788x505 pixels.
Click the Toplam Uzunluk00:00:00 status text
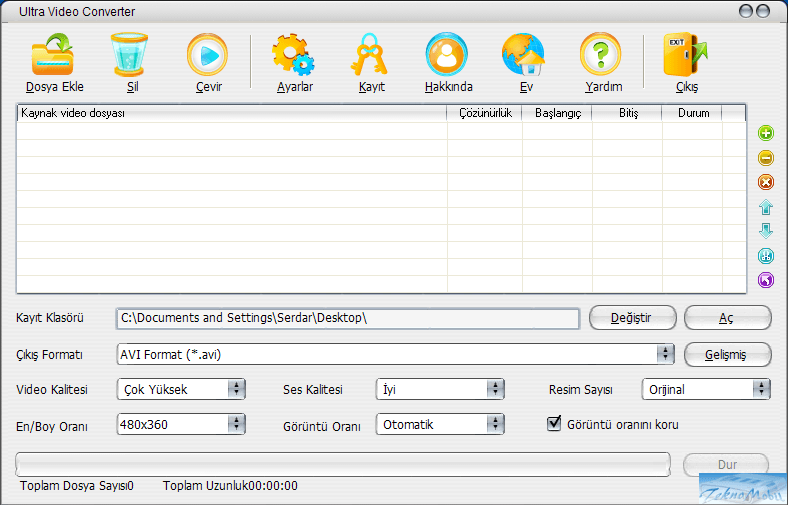coord(230,486)
